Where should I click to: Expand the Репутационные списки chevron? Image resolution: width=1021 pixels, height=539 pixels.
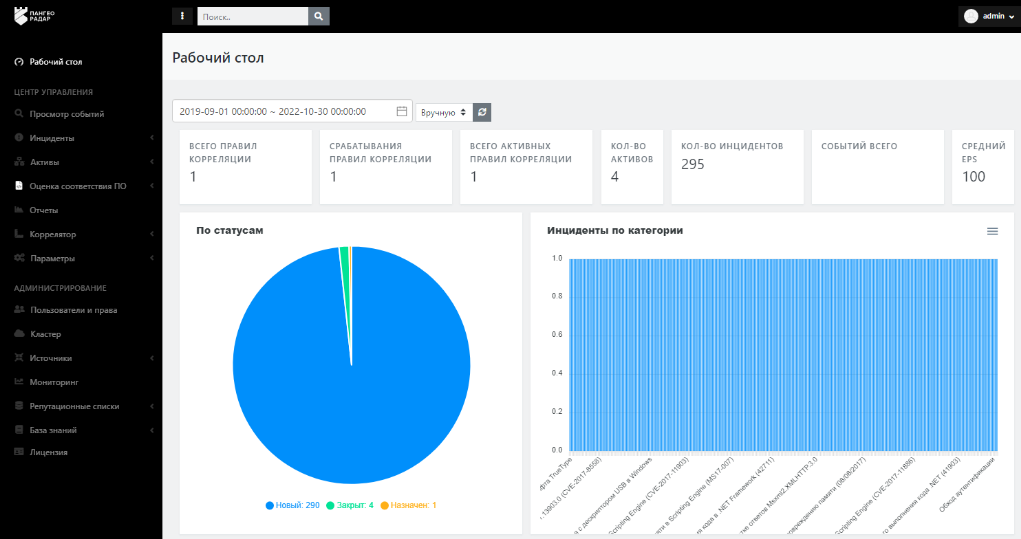point(152,406)
